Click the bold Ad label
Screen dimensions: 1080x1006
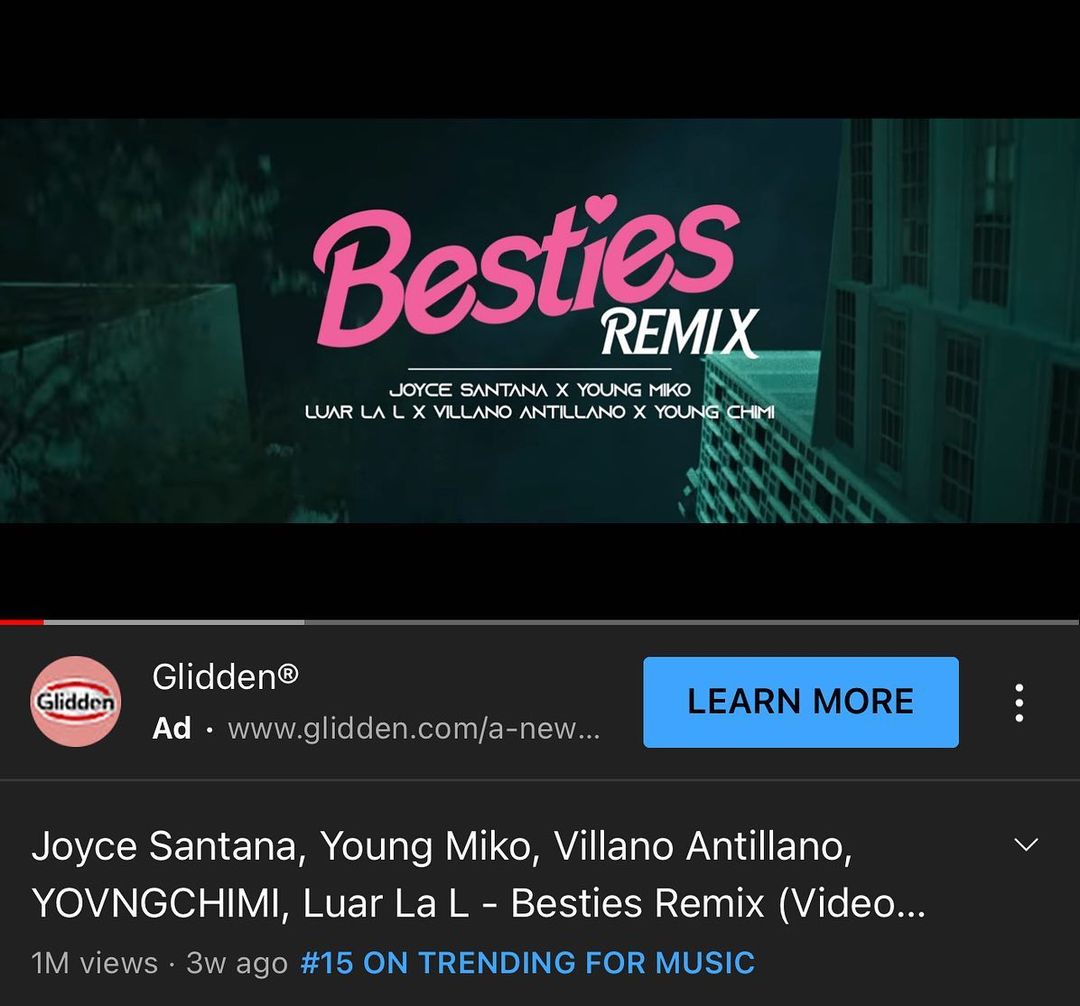pos(172,729)
